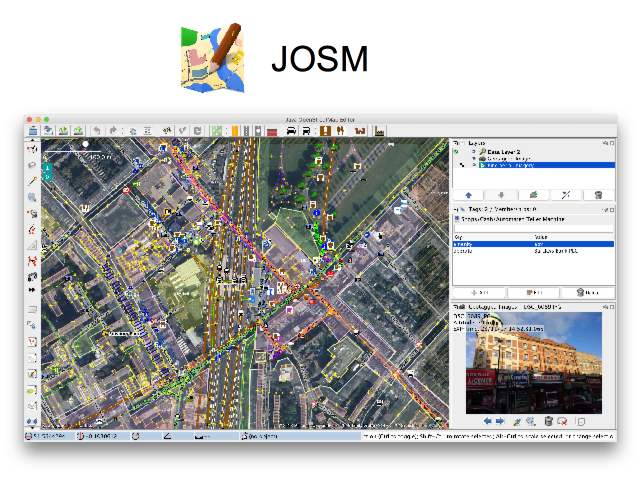Click the factory building preset icon
Image resolution: width=640 pixels, height=480 pixels.
380,131
